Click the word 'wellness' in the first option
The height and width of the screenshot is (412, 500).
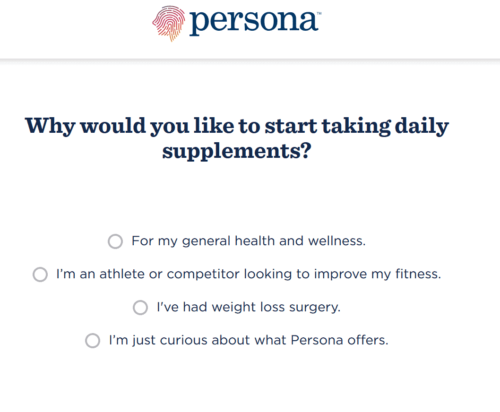tap(335, 241)
